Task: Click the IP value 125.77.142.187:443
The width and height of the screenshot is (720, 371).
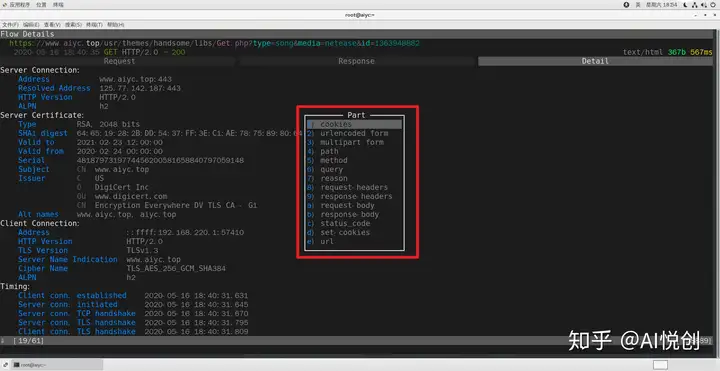Action: coord(140,88)
